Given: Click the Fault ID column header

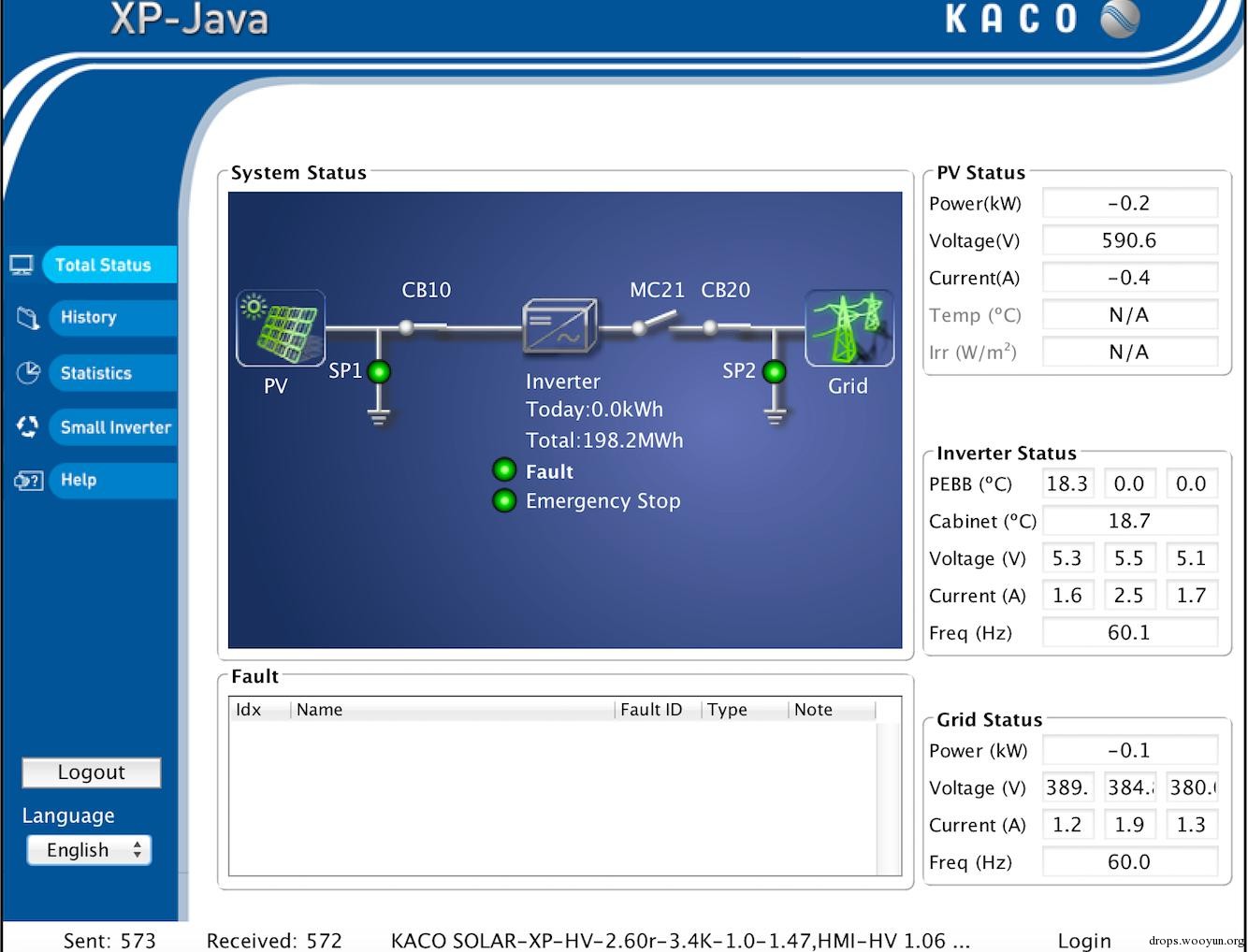Looking at the screenshot, I should pos(652,710).
